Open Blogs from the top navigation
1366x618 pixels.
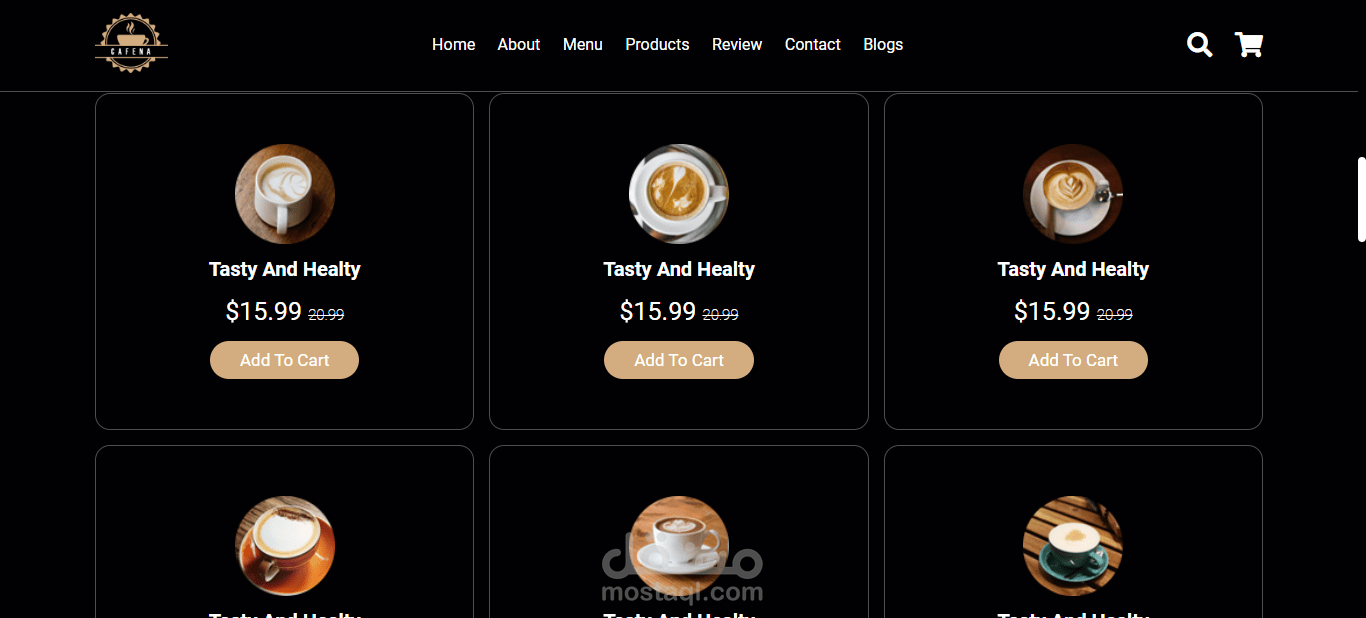pyautogui.click(x=883, y=45)
